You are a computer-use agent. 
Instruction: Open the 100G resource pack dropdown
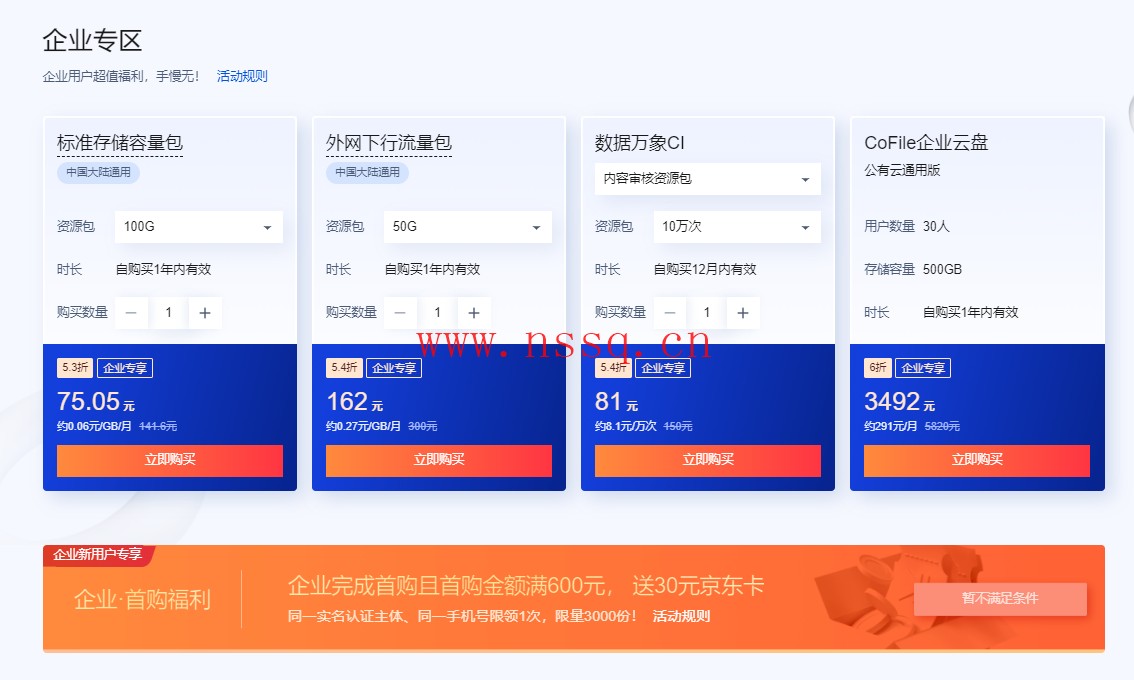(199, 227)
